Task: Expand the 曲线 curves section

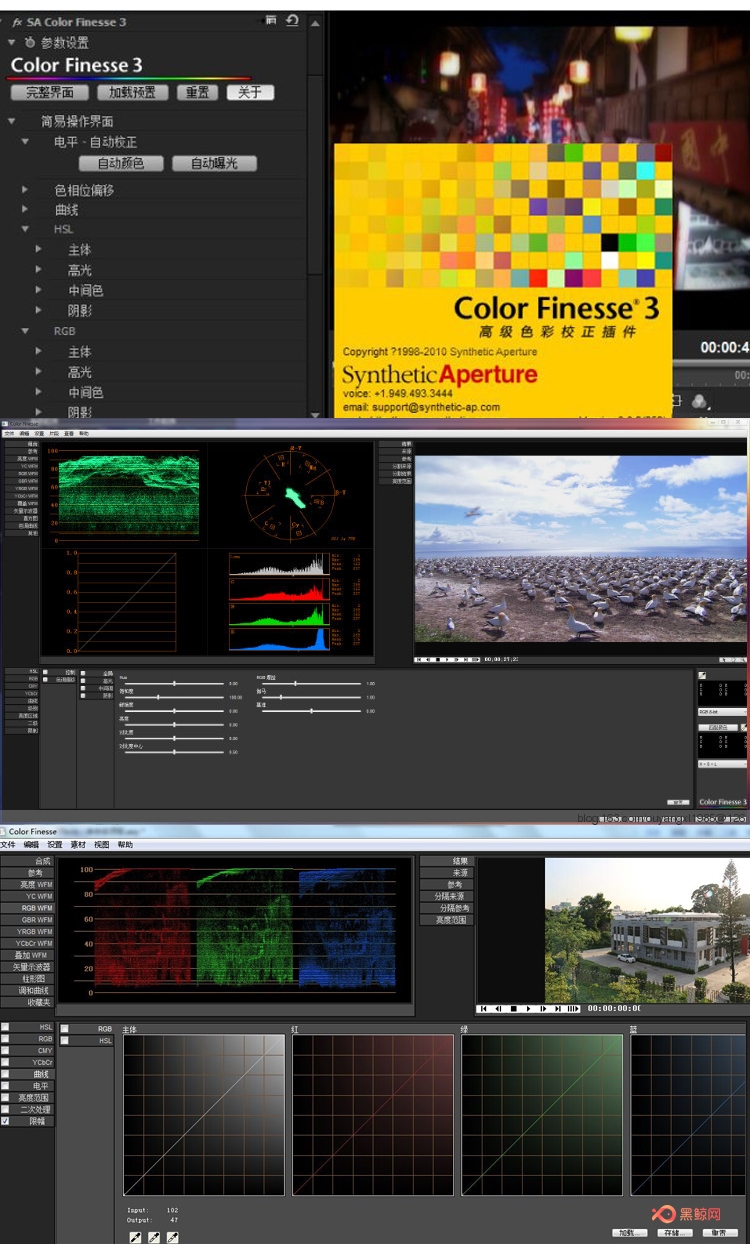Action: 25,210
